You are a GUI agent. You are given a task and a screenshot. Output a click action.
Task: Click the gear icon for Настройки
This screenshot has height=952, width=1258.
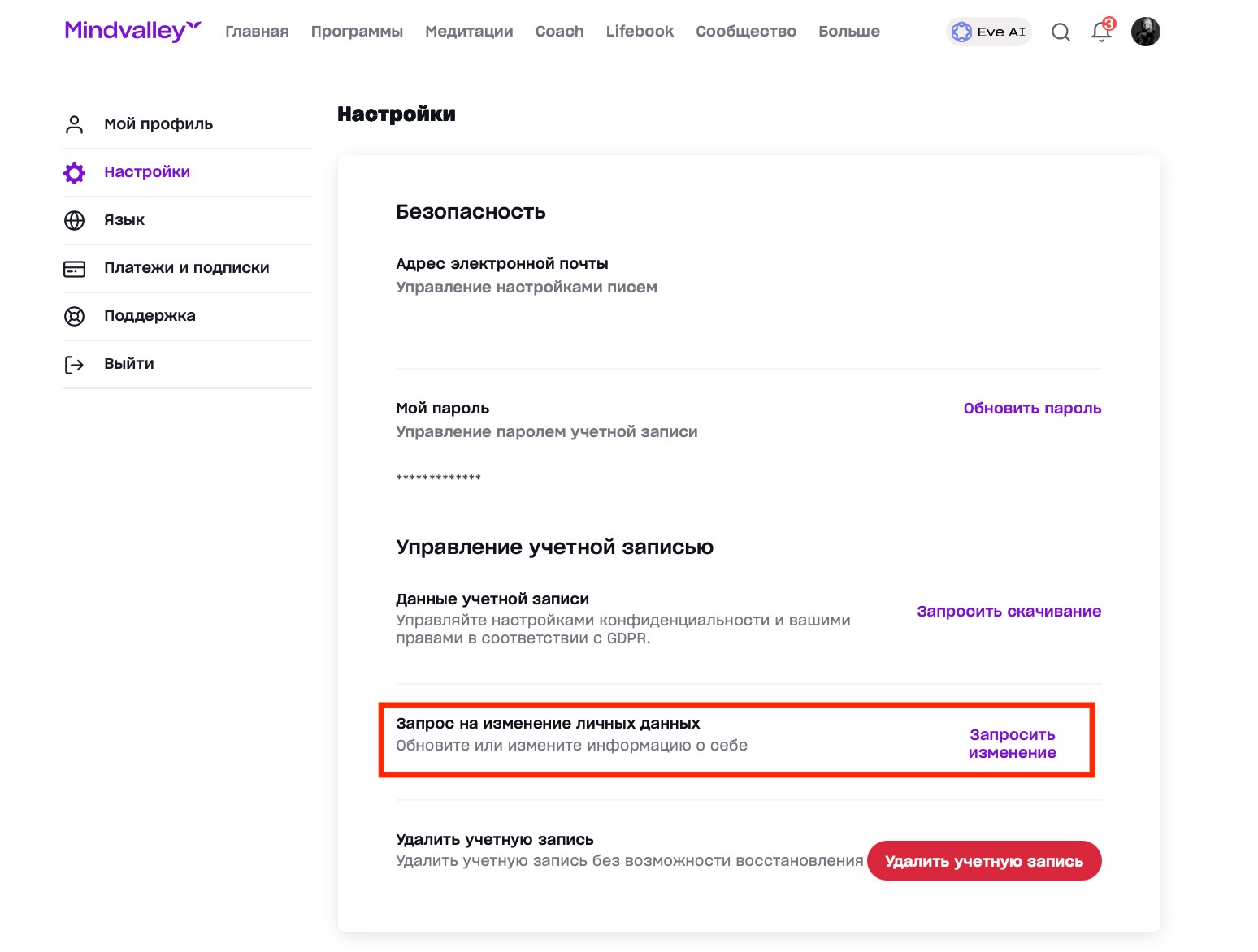point(74,172)
